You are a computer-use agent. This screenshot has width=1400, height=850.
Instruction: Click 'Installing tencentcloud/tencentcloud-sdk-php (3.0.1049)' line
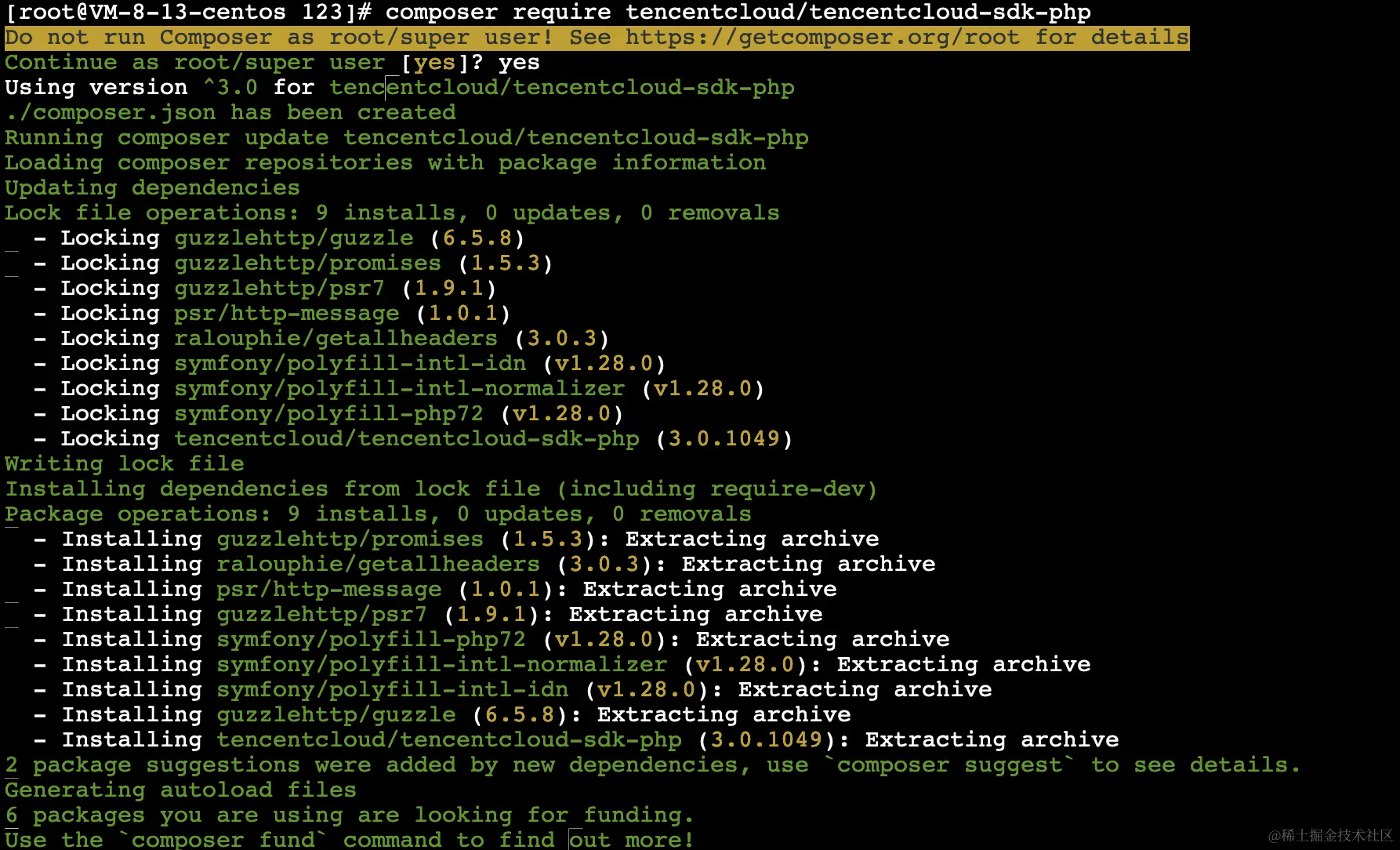pos(576,740)
